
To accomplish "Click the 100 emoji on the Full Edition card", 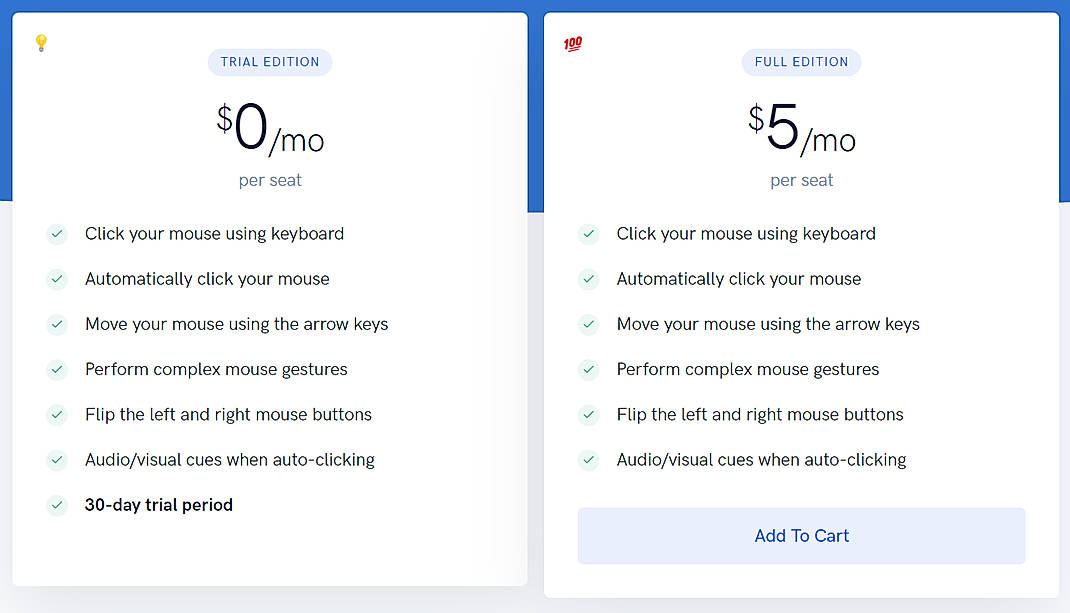I will [x=572, y=43].
